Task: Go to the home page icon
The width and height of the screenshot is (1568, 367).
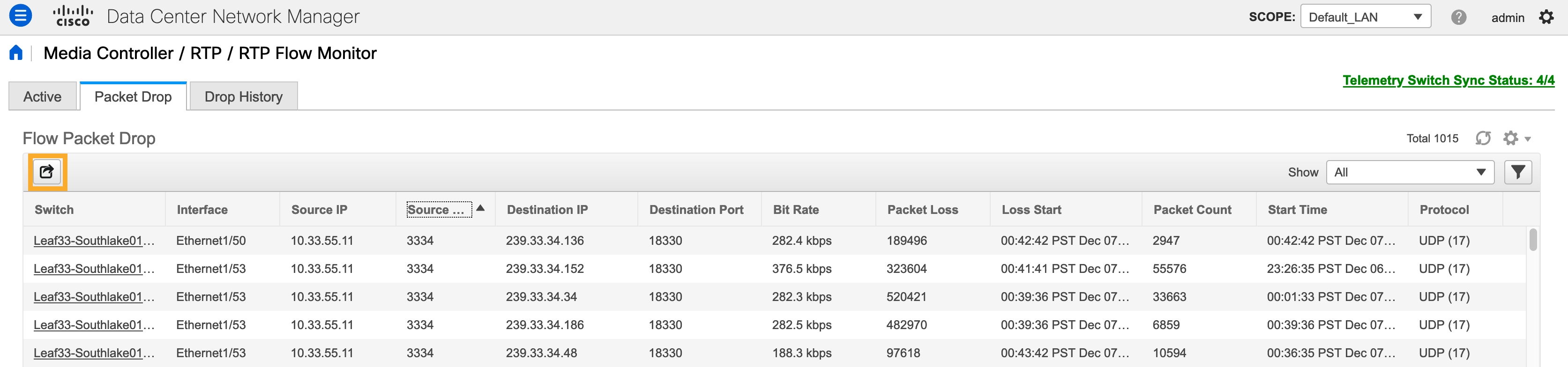Action: [16, 53]
